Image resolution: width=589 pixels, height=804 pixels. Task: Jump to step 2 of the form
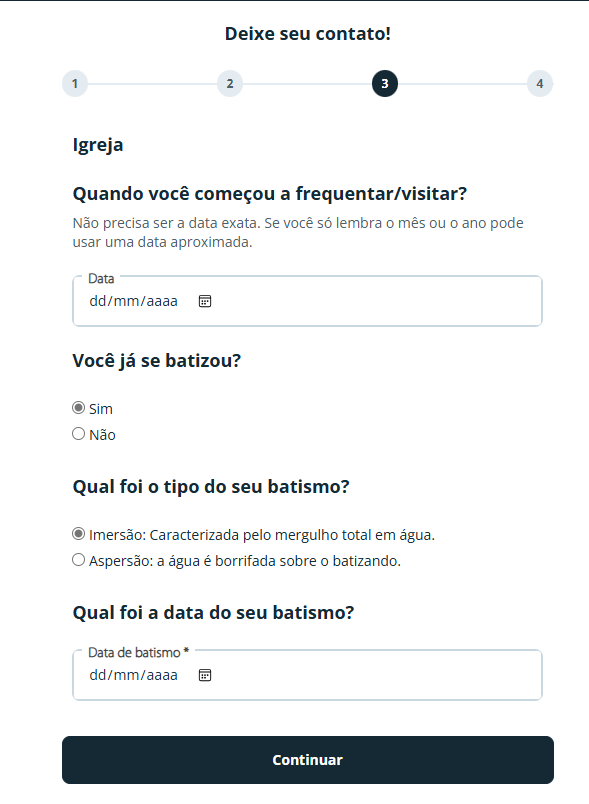click(x=230, y=84)
